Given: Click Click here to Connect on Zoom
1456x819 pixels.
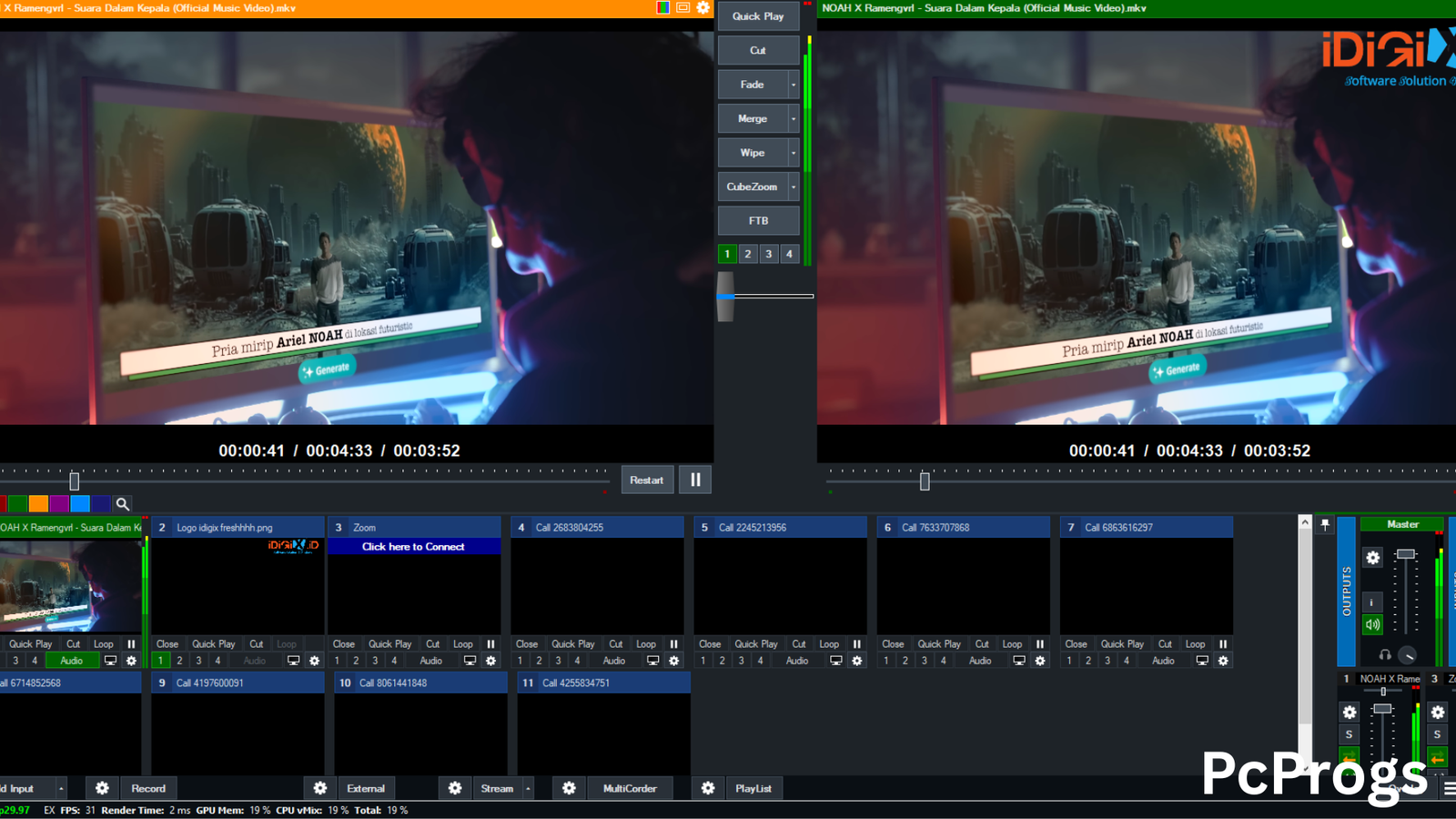Looking at the screenshot, I should tap(413, 547).
